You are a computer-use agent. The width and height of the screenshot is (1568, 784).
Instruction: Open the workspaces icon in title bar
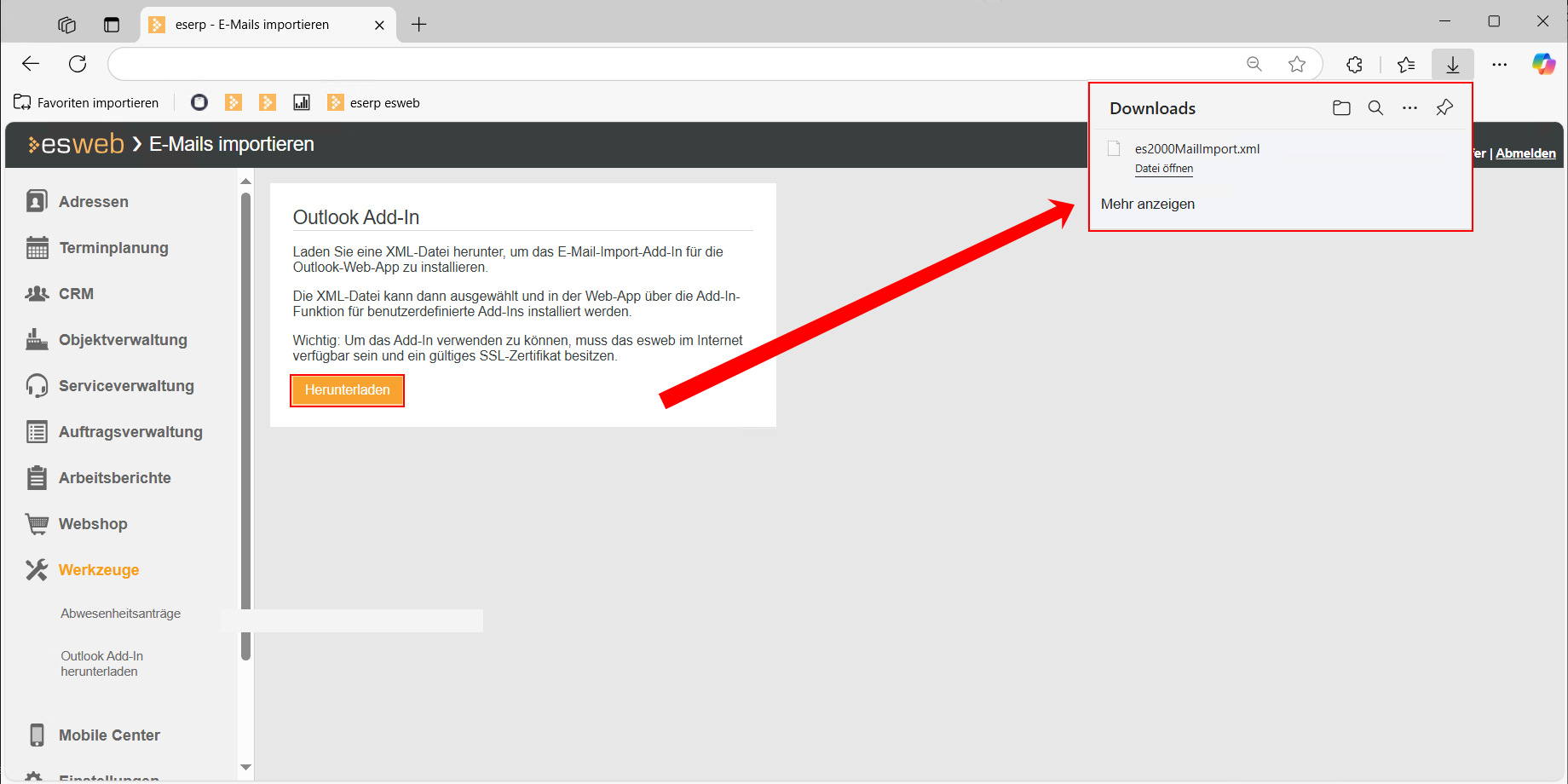pyautogui.click(x=67, y=25)
